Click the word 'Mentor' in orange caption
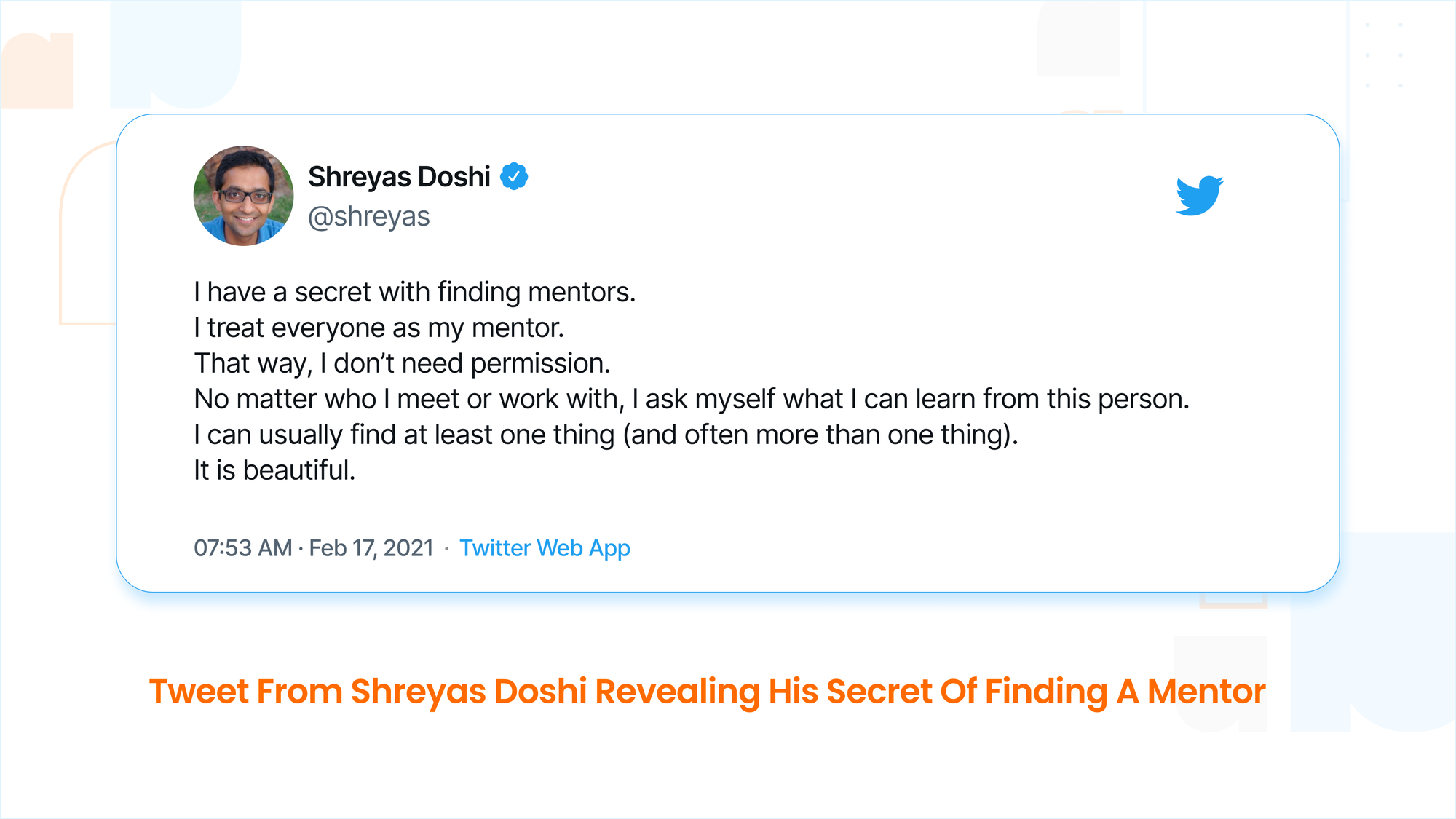The width and height of the screenshot is (1456, 819). (x=1206, y=692)
